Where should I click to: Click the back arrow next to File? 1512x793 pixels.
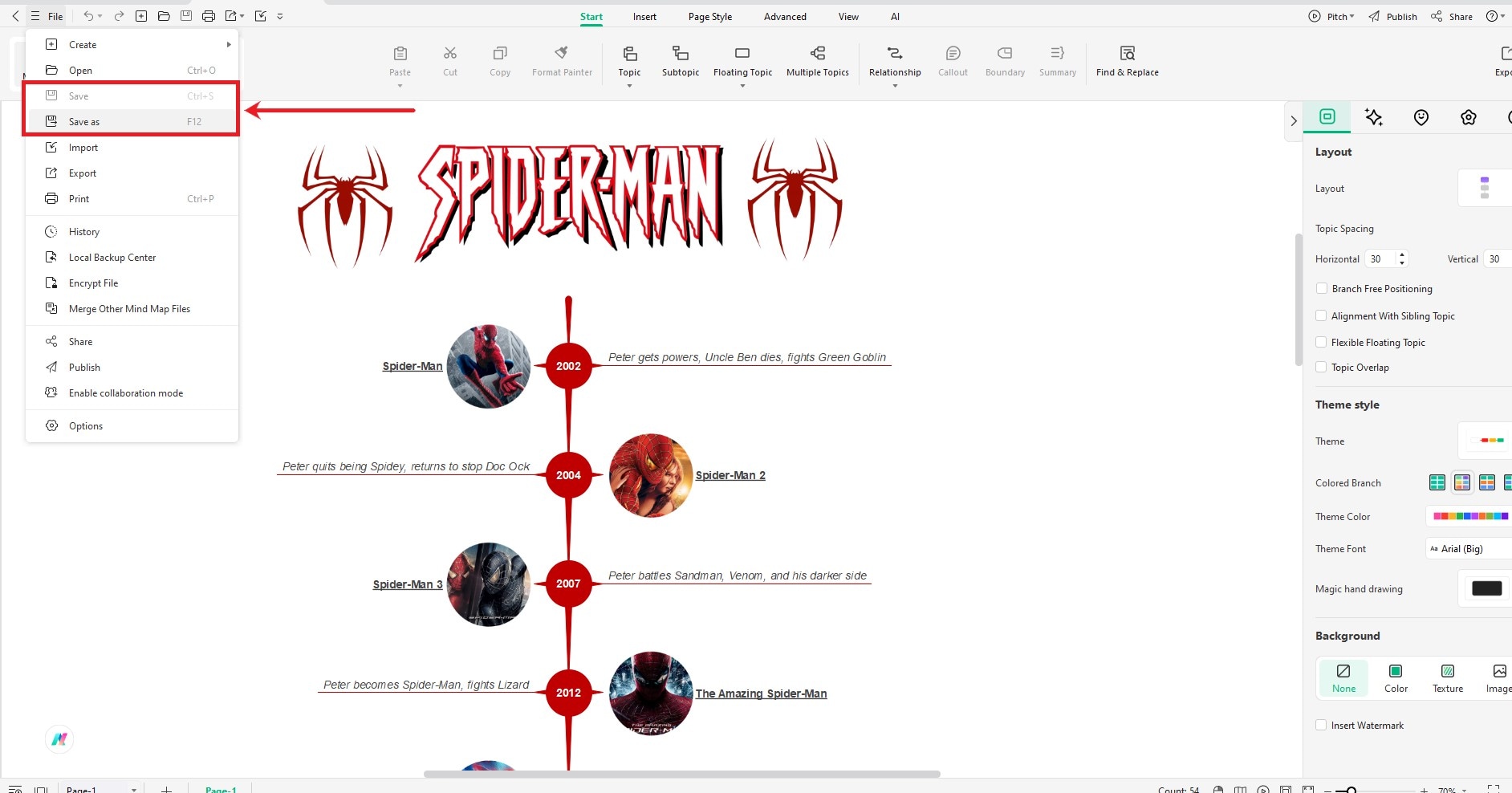coord(15,16)
